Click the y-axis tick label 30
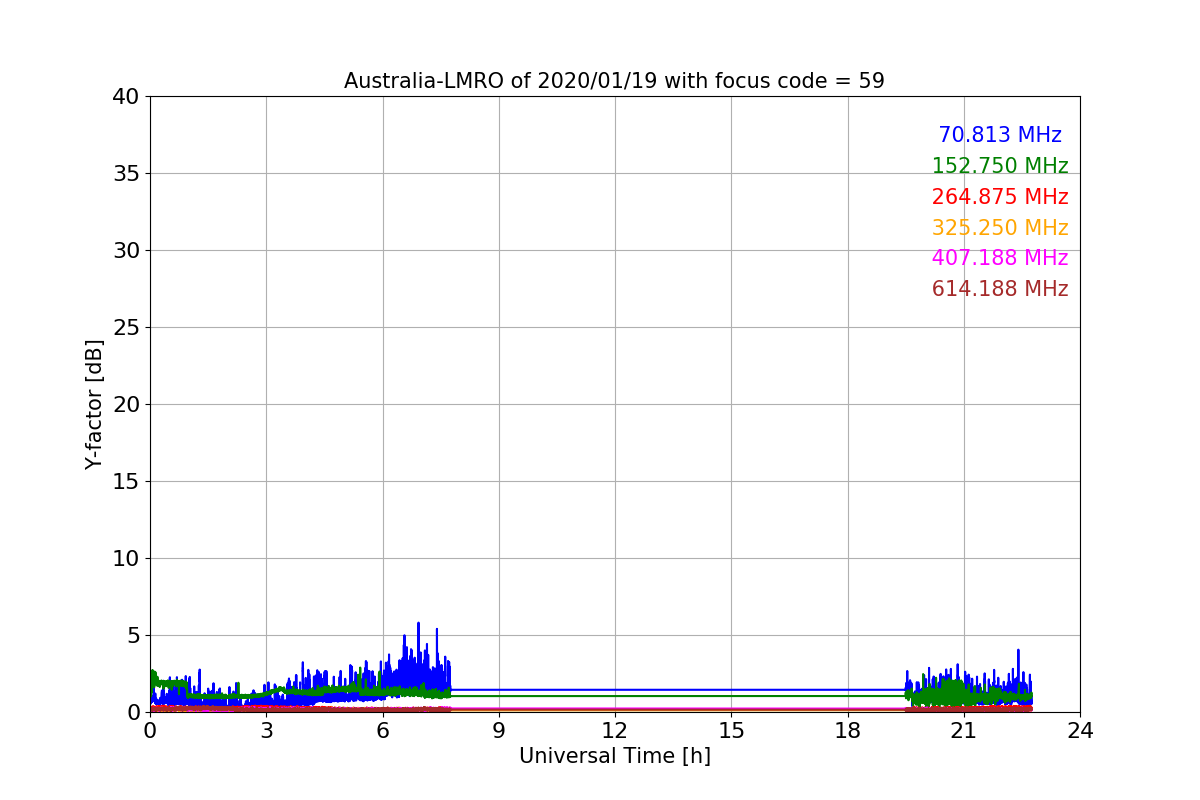The height and width of the screenshot is (800, 1200). (125, 251)
